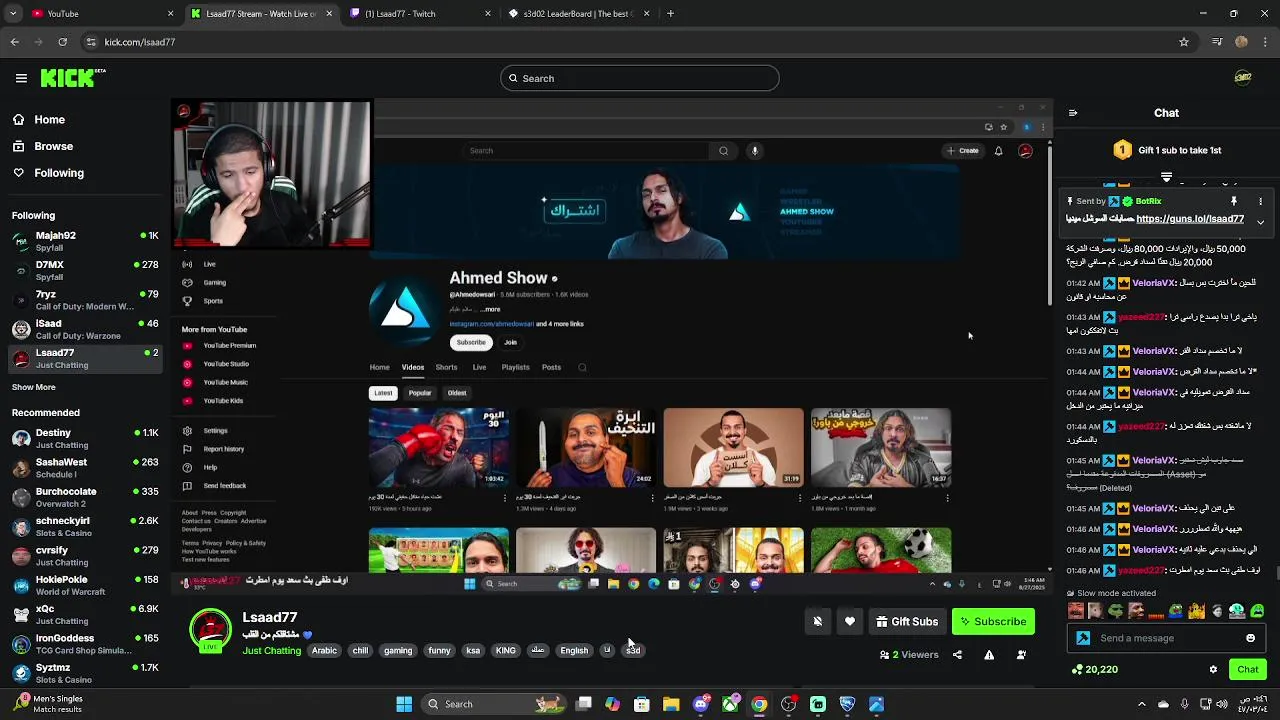The width and height of the screenshot is (1280, 720).
Task: Open File Explorer from taskbar
Action: 671,704
